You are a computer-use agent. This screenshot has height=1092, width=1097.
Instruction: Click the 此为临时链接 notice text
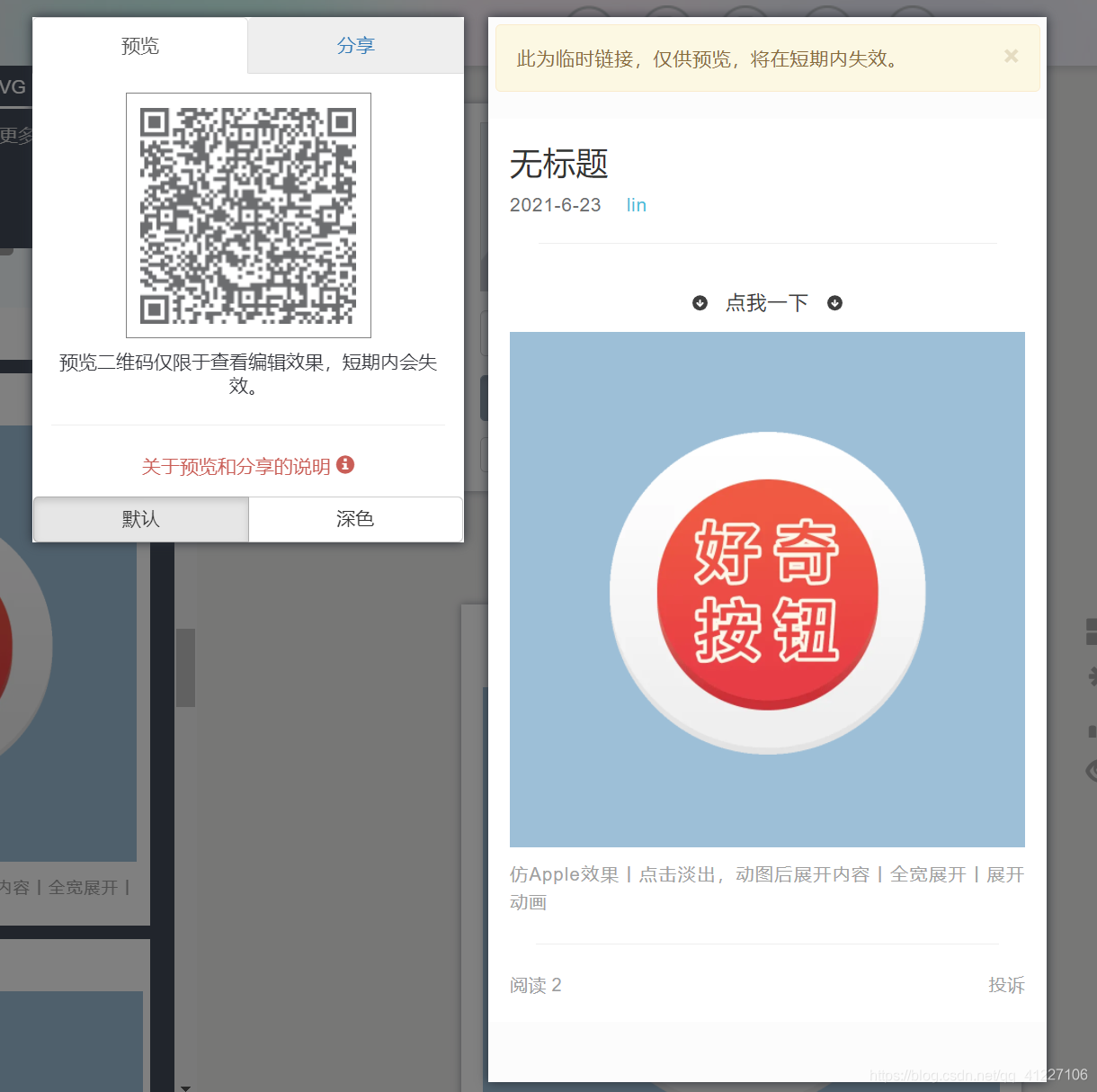click(x=708, y=59)
